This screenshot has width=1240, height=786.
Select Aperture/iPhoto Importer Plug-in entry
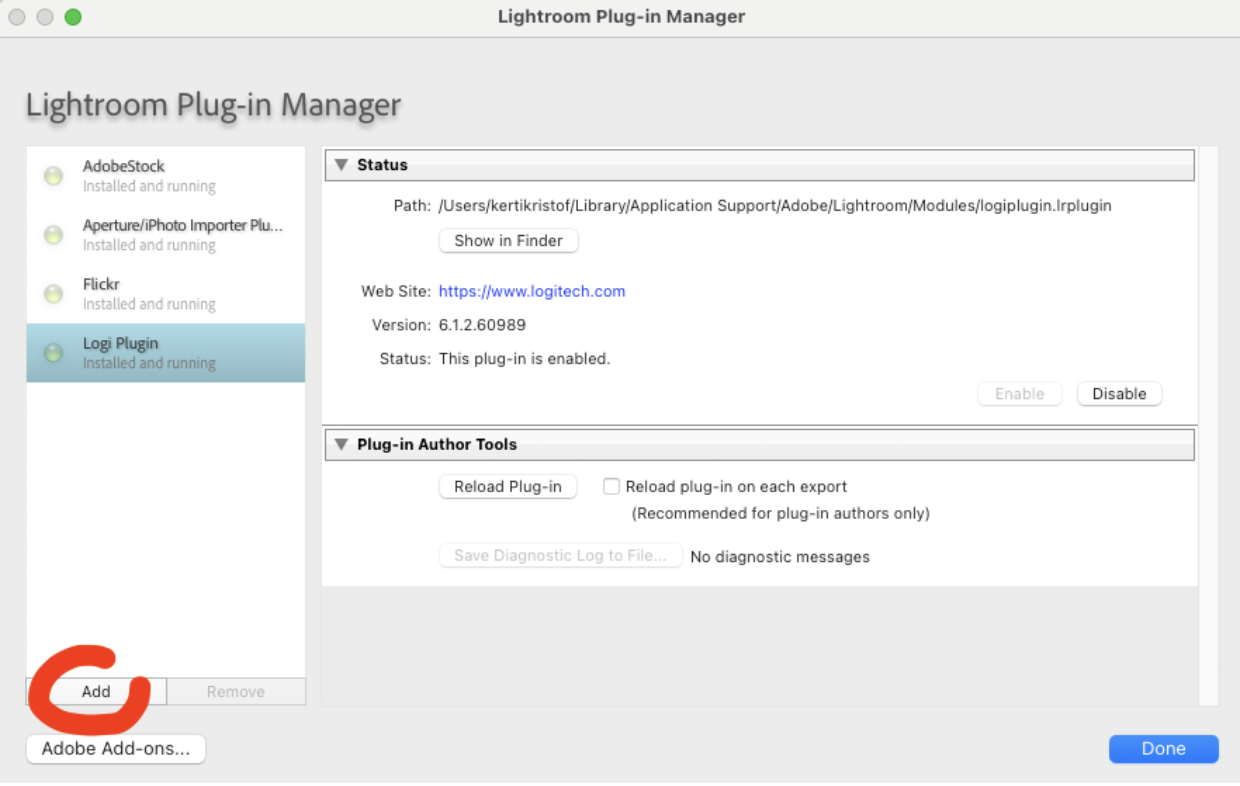182,235
